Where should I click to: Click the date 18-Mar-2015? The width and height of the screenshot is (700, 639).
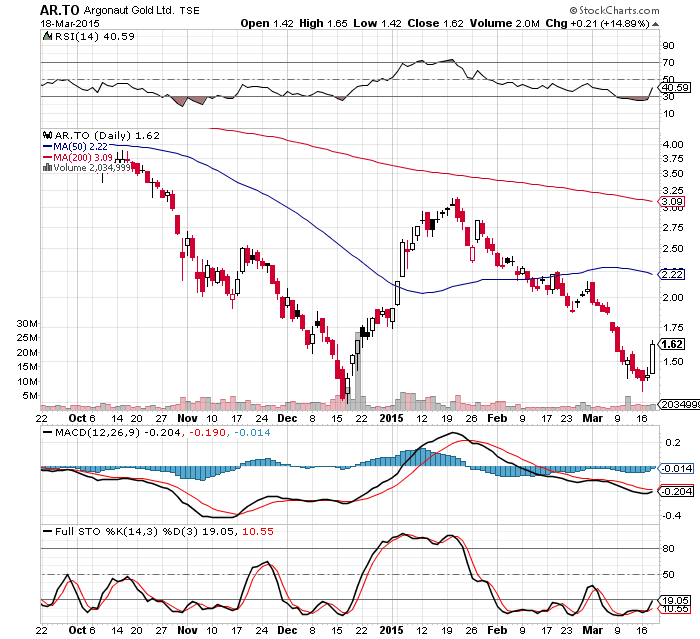pyautogui.click(x=70, y=24)
